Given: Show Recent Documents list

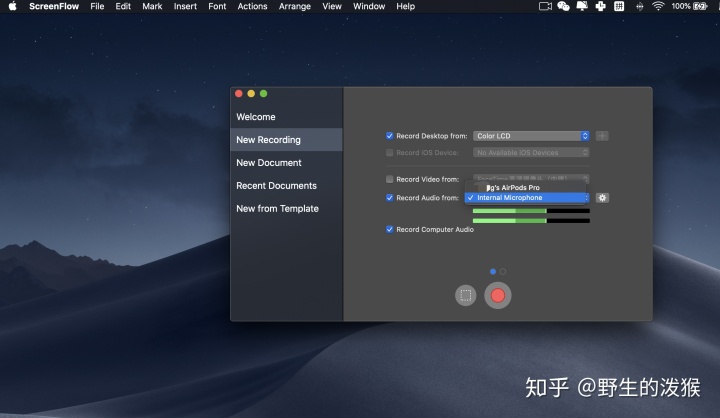Looking at the screenshot, I should coord(287,186).
